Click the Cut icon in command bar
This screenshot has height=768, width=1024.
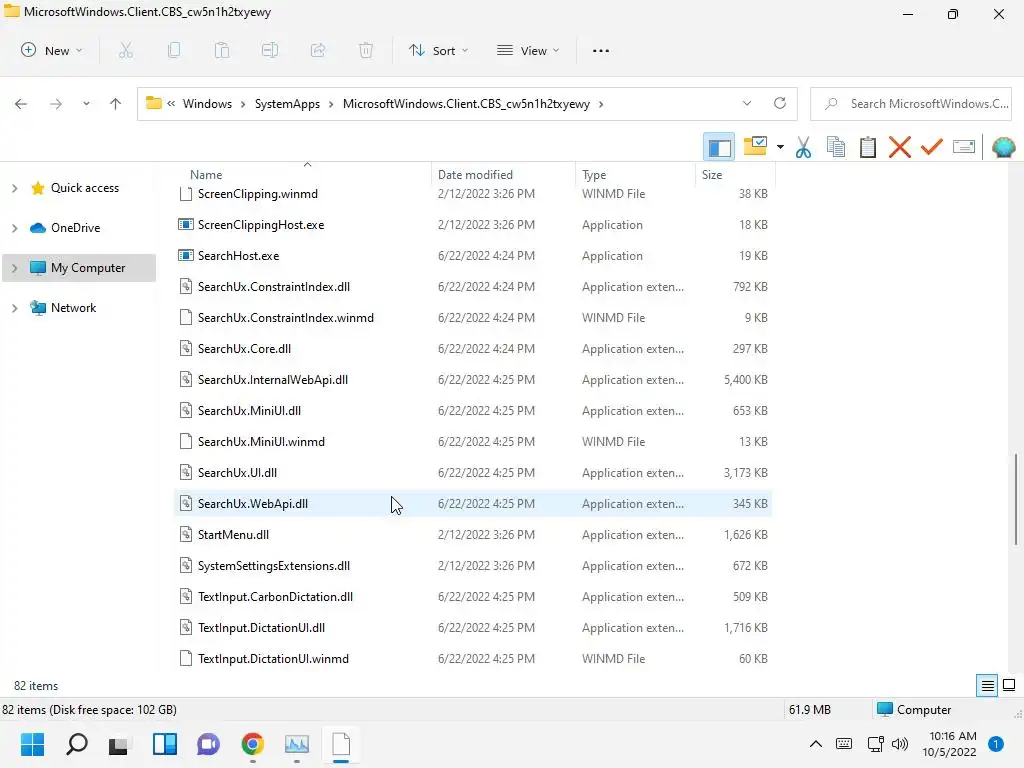point(126,50)
